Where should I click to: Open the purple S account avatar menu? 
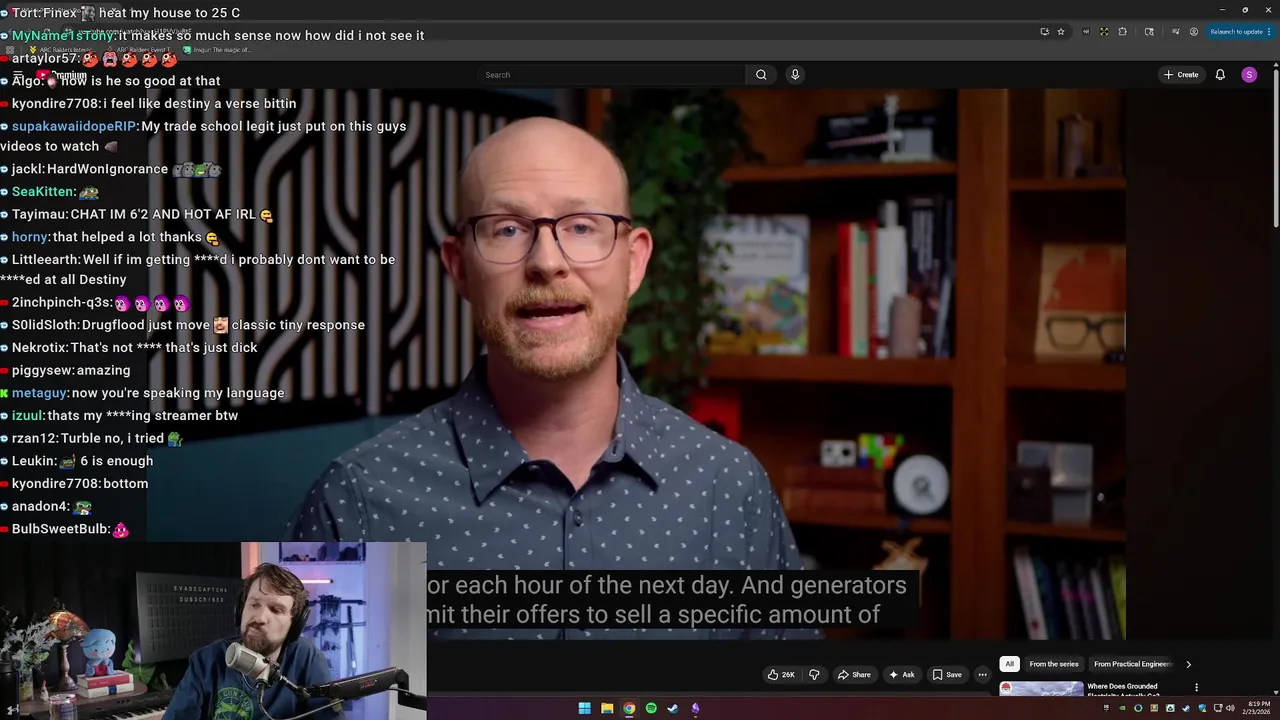pyautogui.click(x=1249, y=75)
